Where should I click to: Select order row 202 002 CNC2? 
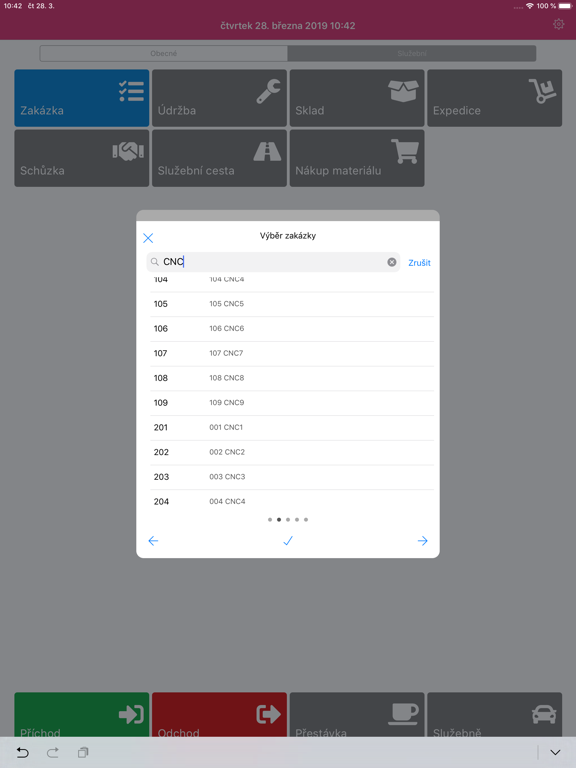tap(292, 453)
